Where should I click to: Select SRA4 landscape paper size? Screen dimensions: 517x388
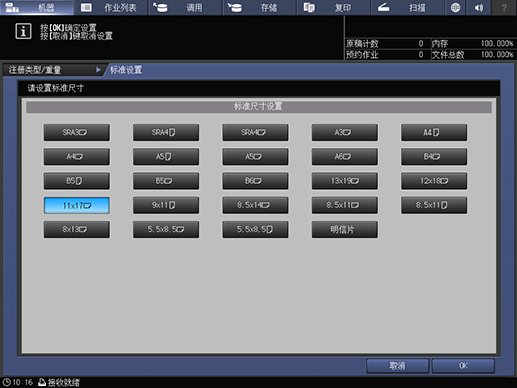tap(255, 133)
